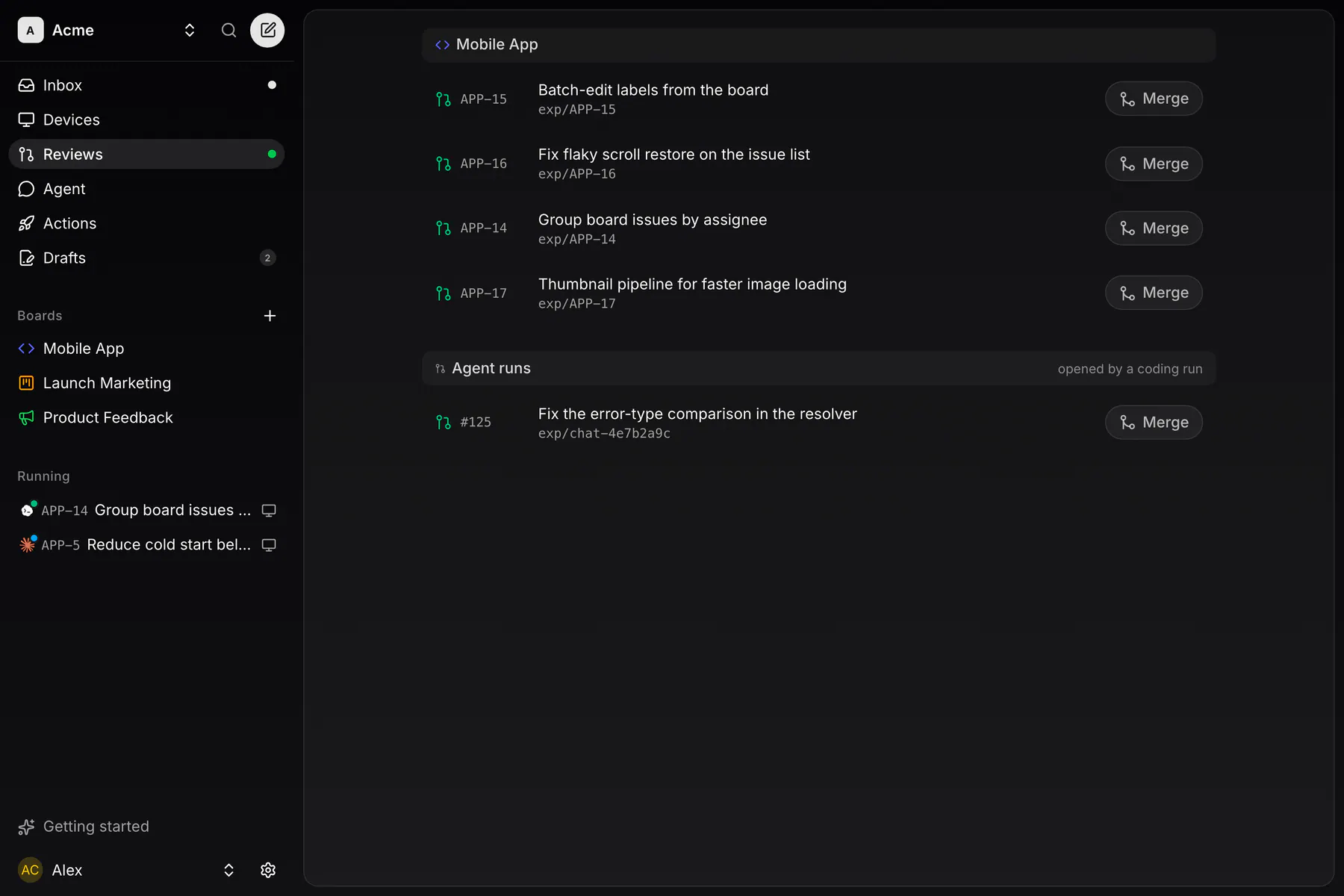The image size is (1344, 896).
Task: Click the device monitor icon for APP-14 run
Action: 269,510
